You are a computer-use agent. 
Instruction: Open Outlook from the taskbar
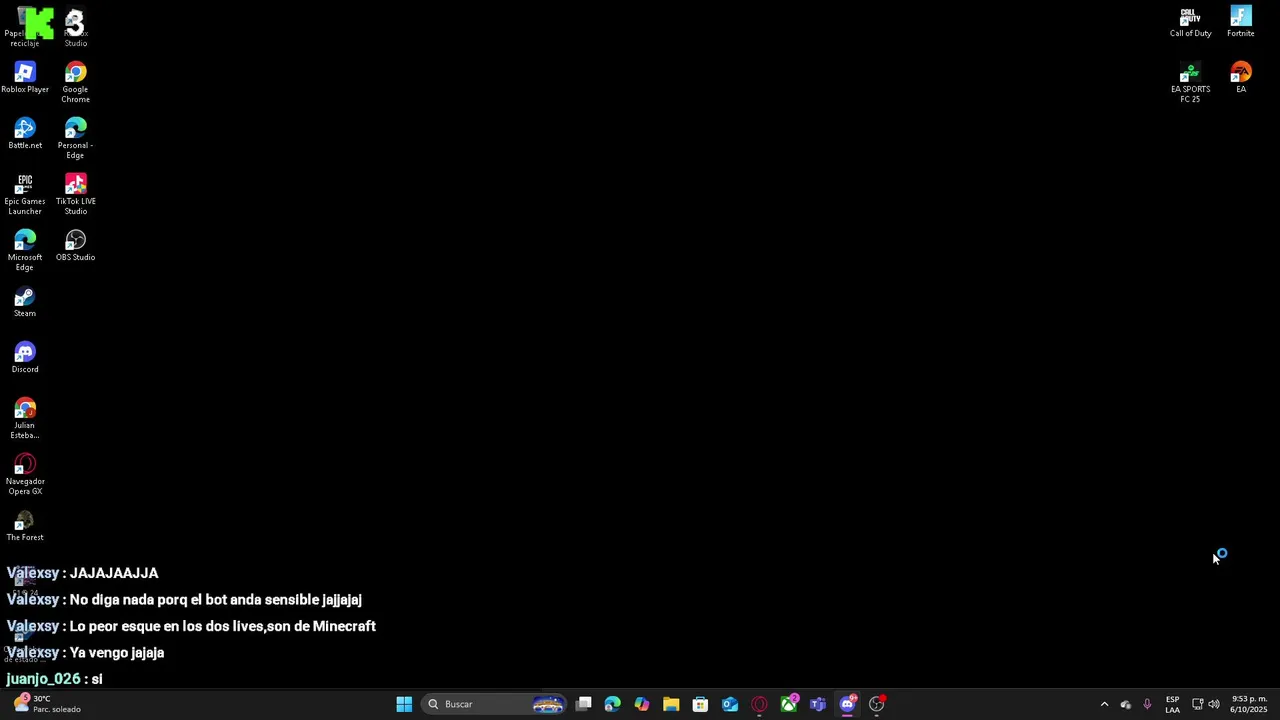pyautogui.click(x=730, y=704)
